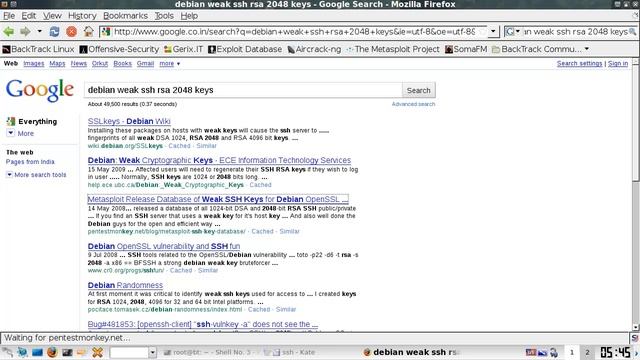Open the terminal launcher icon in the taskbar
The height and width of the screenshot is (360, 640).
click(x=67, y=352)
